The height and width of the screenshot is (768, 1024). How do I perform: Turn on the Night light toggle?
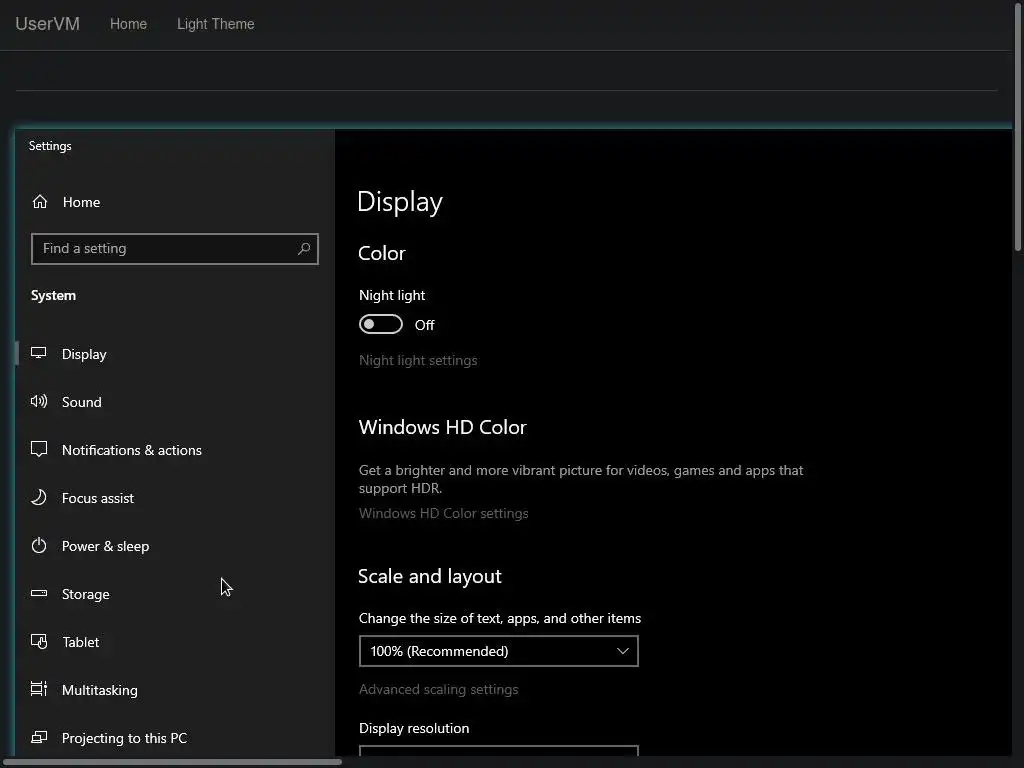381,325
